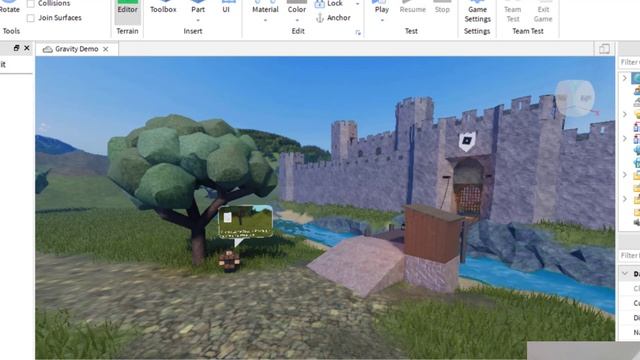This screenshot has width=640, height=360.
Task: Open the Play mode dropdown arrow
Action: (382, 20)
